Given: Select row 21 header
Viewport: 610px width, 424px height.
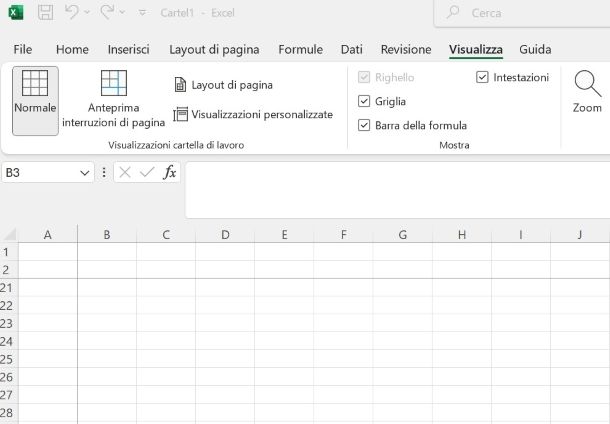Looking at the screenshot, I should (9, 288).
